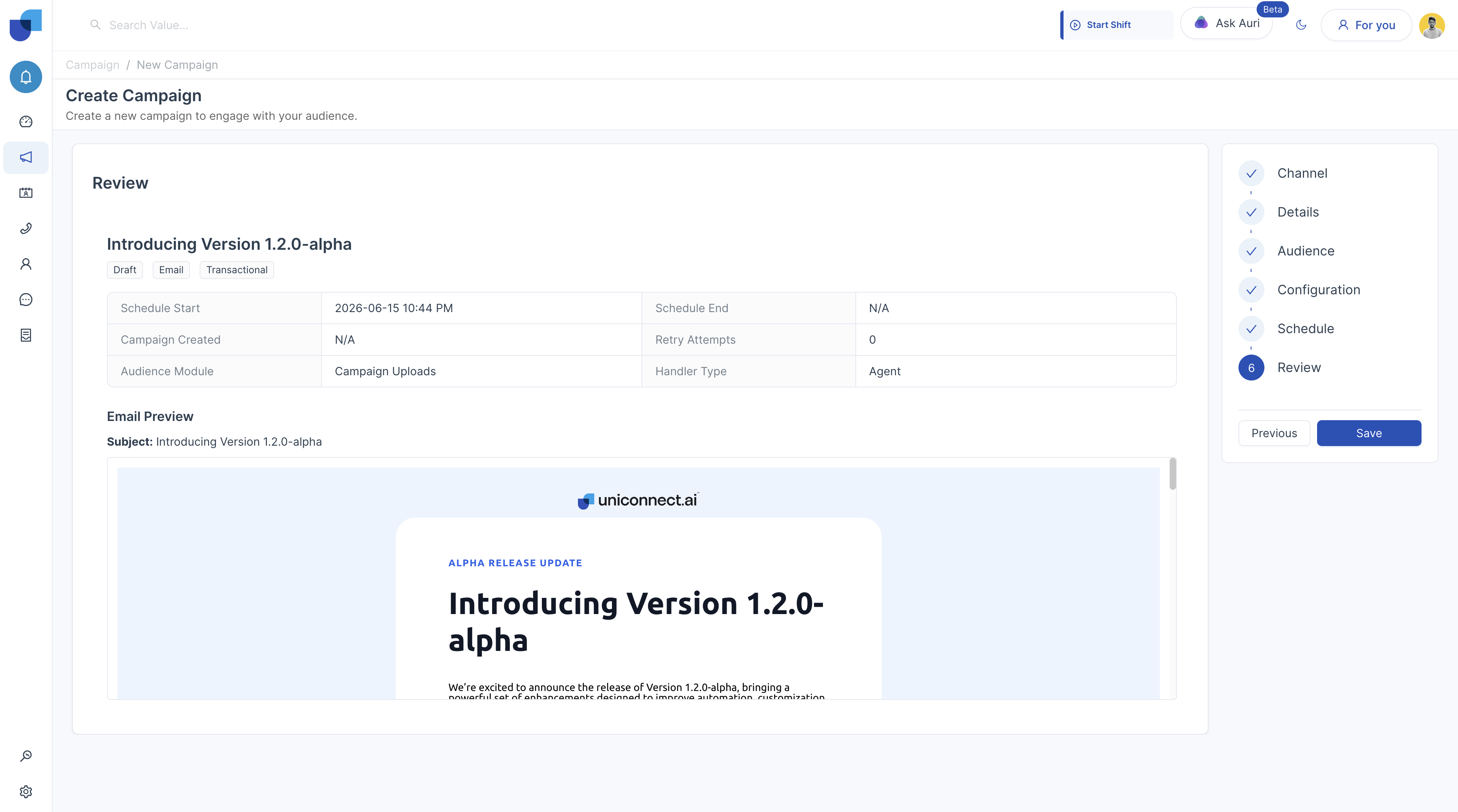Open the dashboard gauge icon in sidebar

point(26,122)
